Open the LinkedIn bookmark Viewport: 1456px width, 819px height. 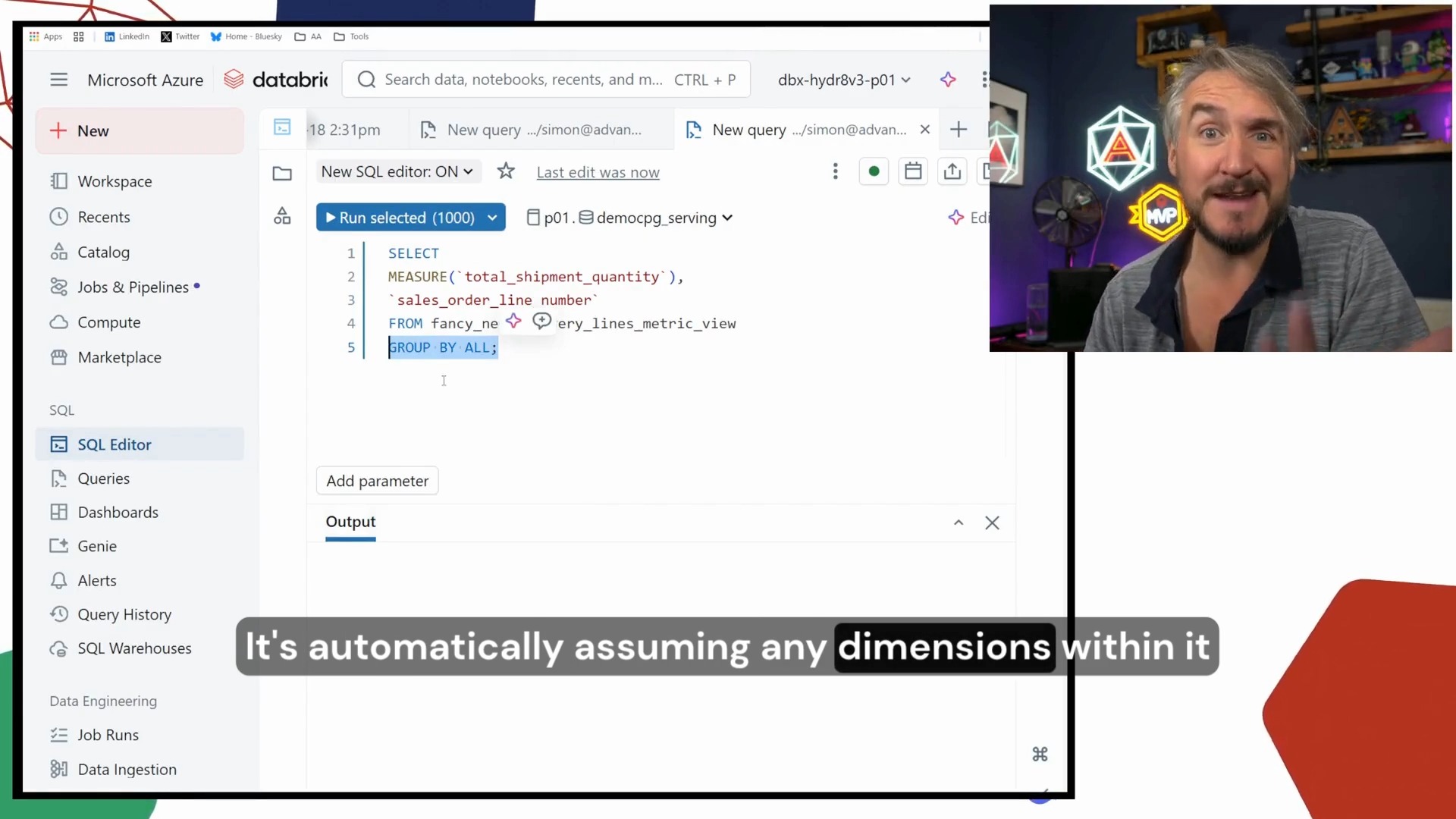coord(127,36)
